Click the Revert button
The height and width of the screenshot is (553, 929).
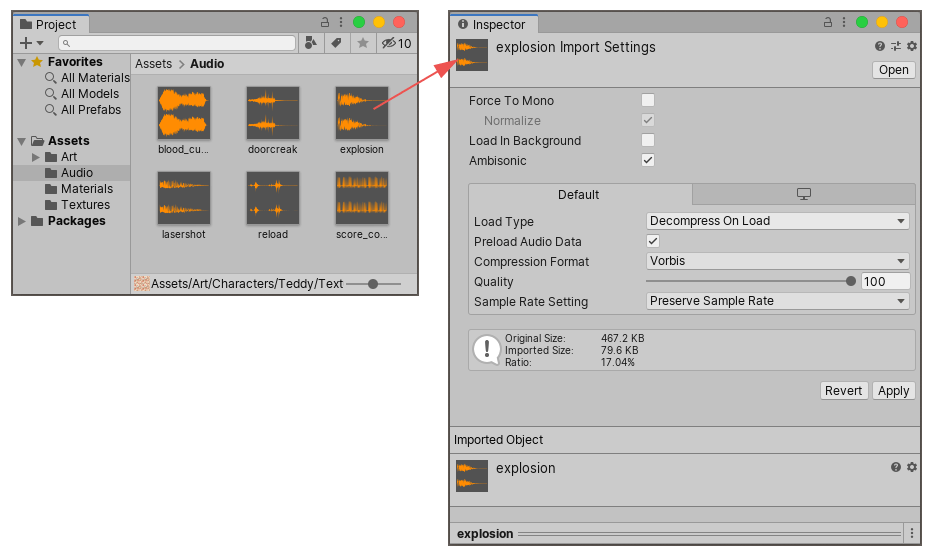(843, 391)
